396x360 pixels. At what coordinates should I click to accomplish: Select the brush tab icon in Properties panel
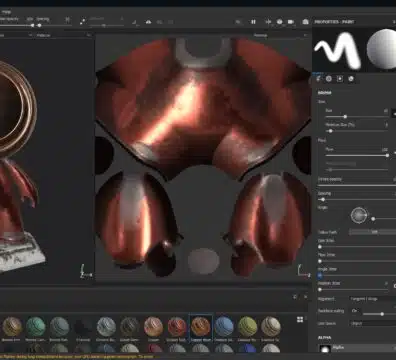(x=319, y=79)
